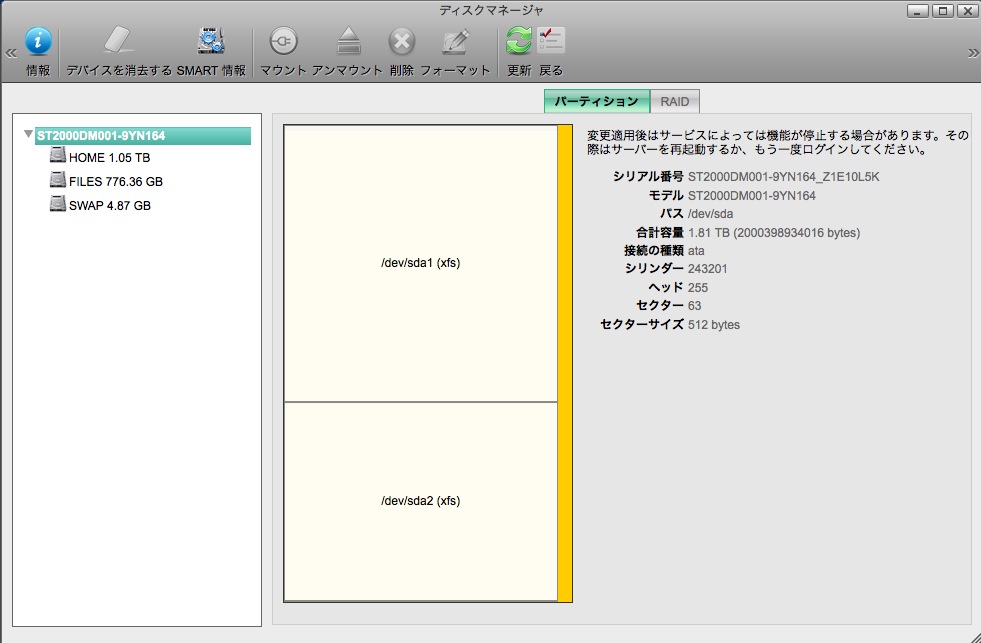Switch to the パーティション tab

pyautogui.click(x=597, y=101)
